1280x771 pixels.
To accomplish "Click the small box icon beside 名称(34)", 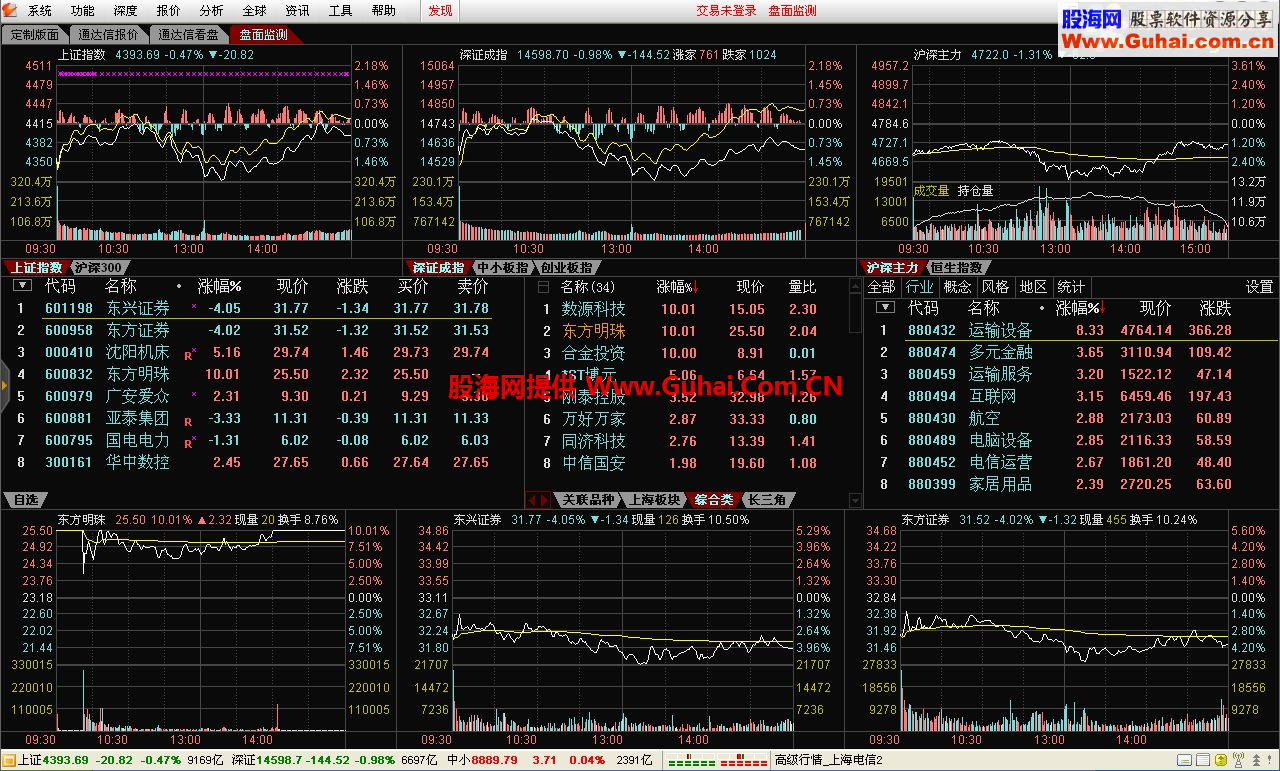I will [x=544, y=287].
